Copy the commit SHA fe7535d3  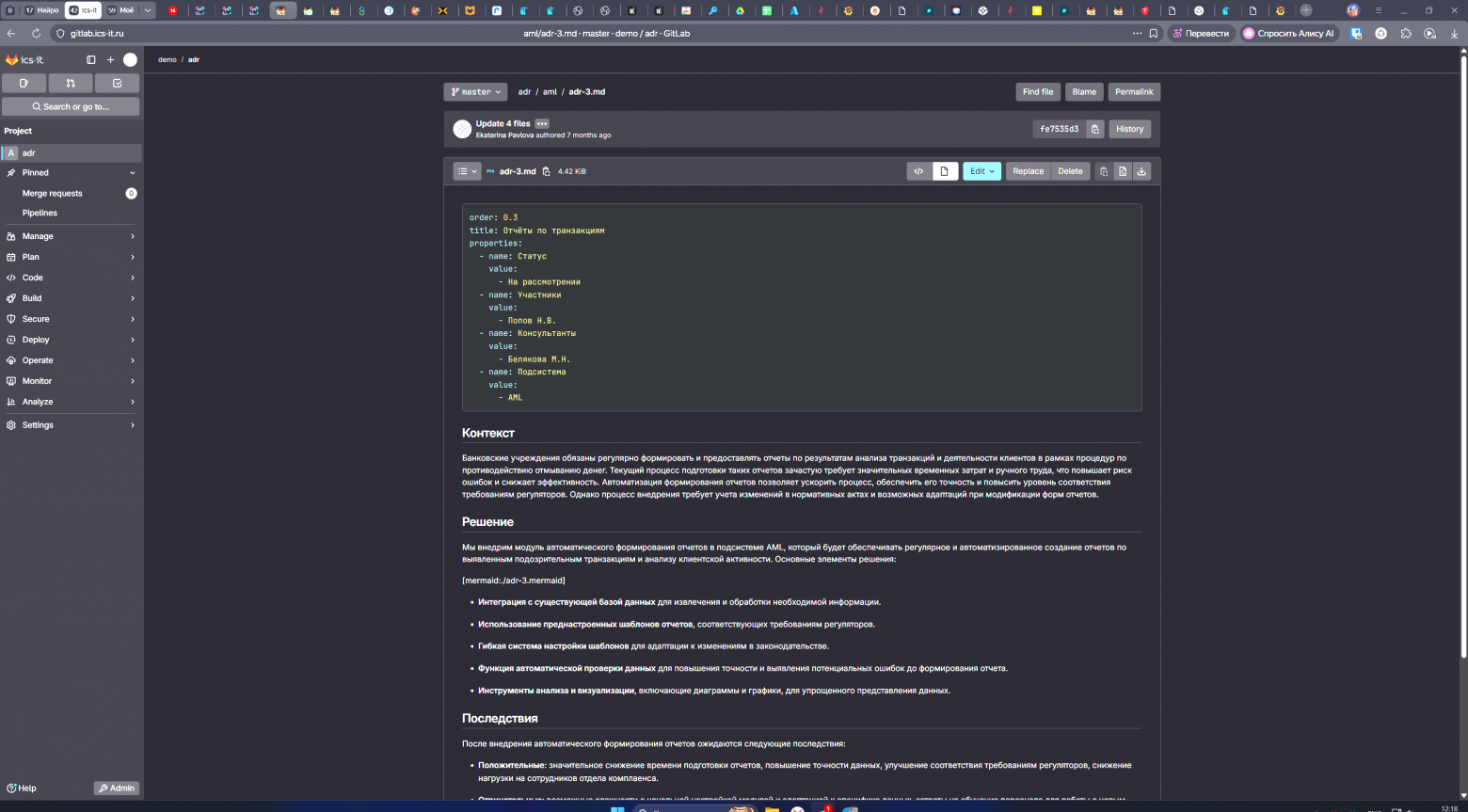tap(1094, 129)
